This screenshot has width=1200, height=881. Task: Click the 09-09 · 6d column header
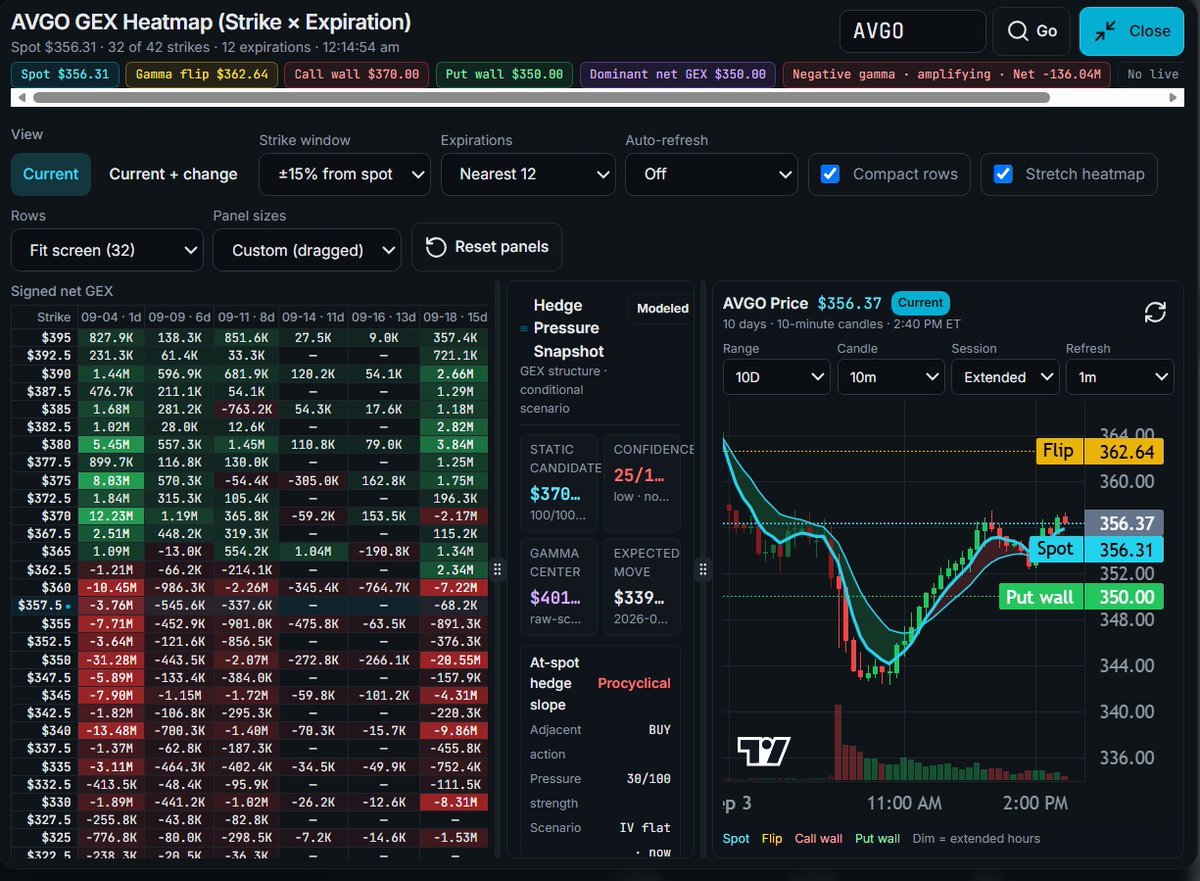pos(178,317)
